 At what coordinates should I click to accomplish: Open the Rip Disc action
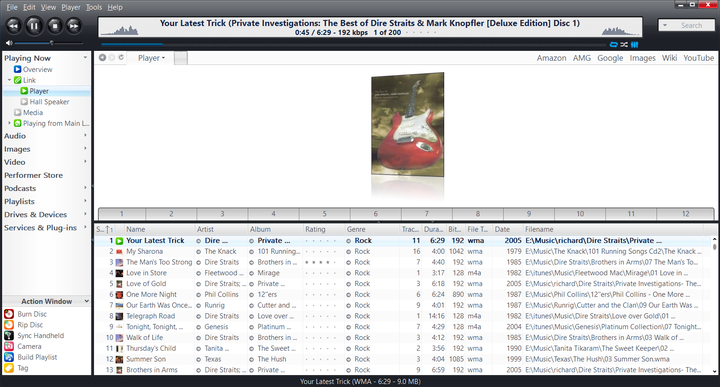[x=9, y=325]
